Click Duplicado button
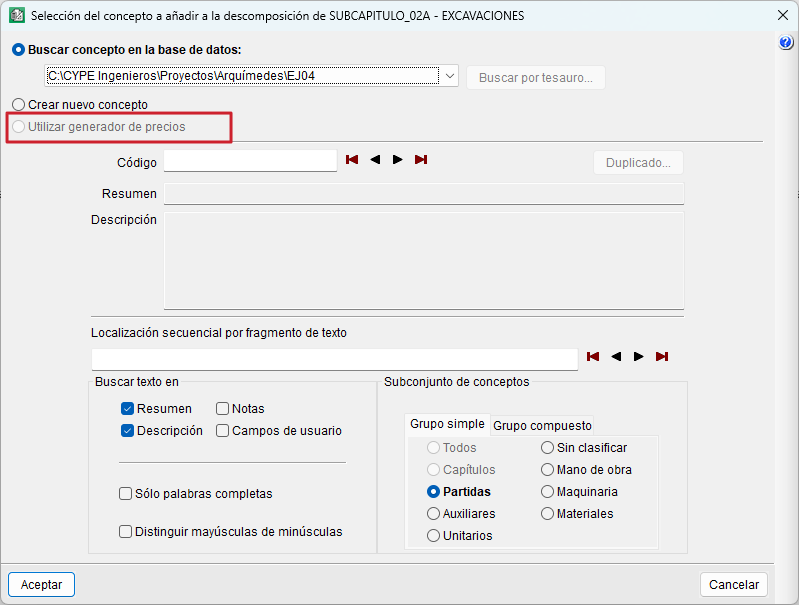The image size is (799, 605). [x=638, y=163]
